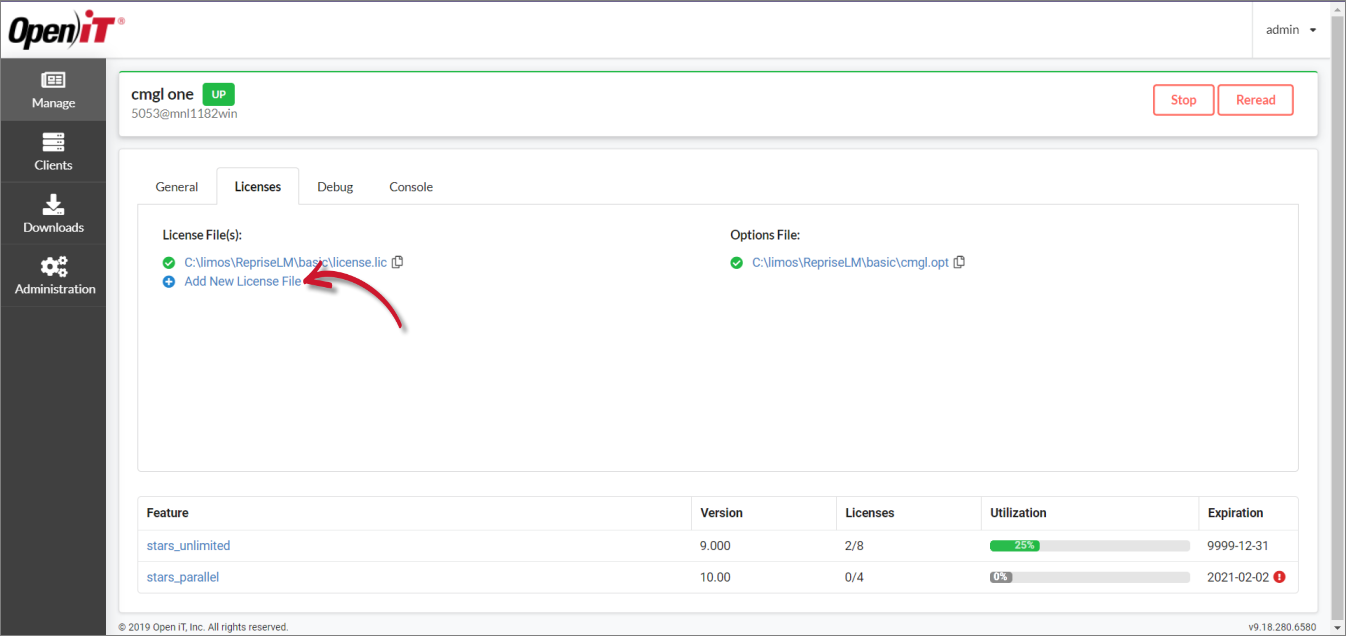Open the Administration sidebar section
This screenshot has height=636, width=1346.
pos(53,276)
